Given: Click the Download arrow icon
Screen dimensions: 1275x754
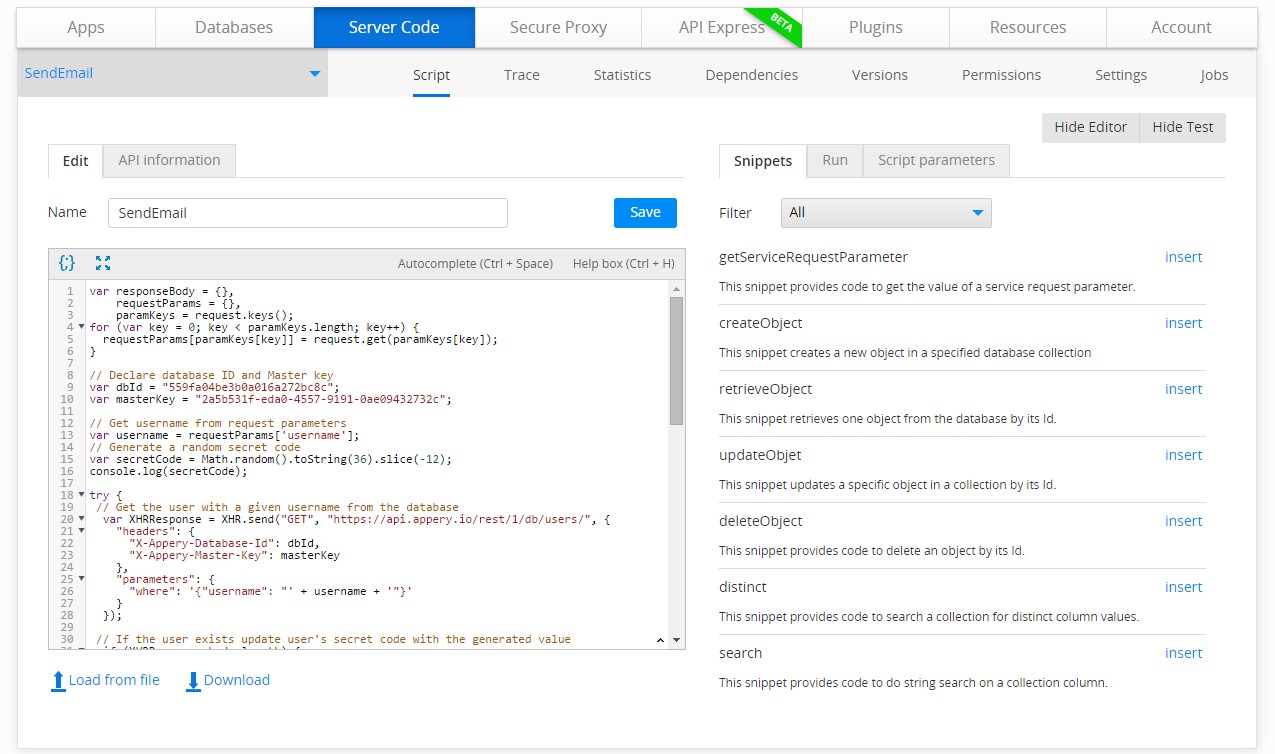Looking at the screenshot, I should [193, 681].
